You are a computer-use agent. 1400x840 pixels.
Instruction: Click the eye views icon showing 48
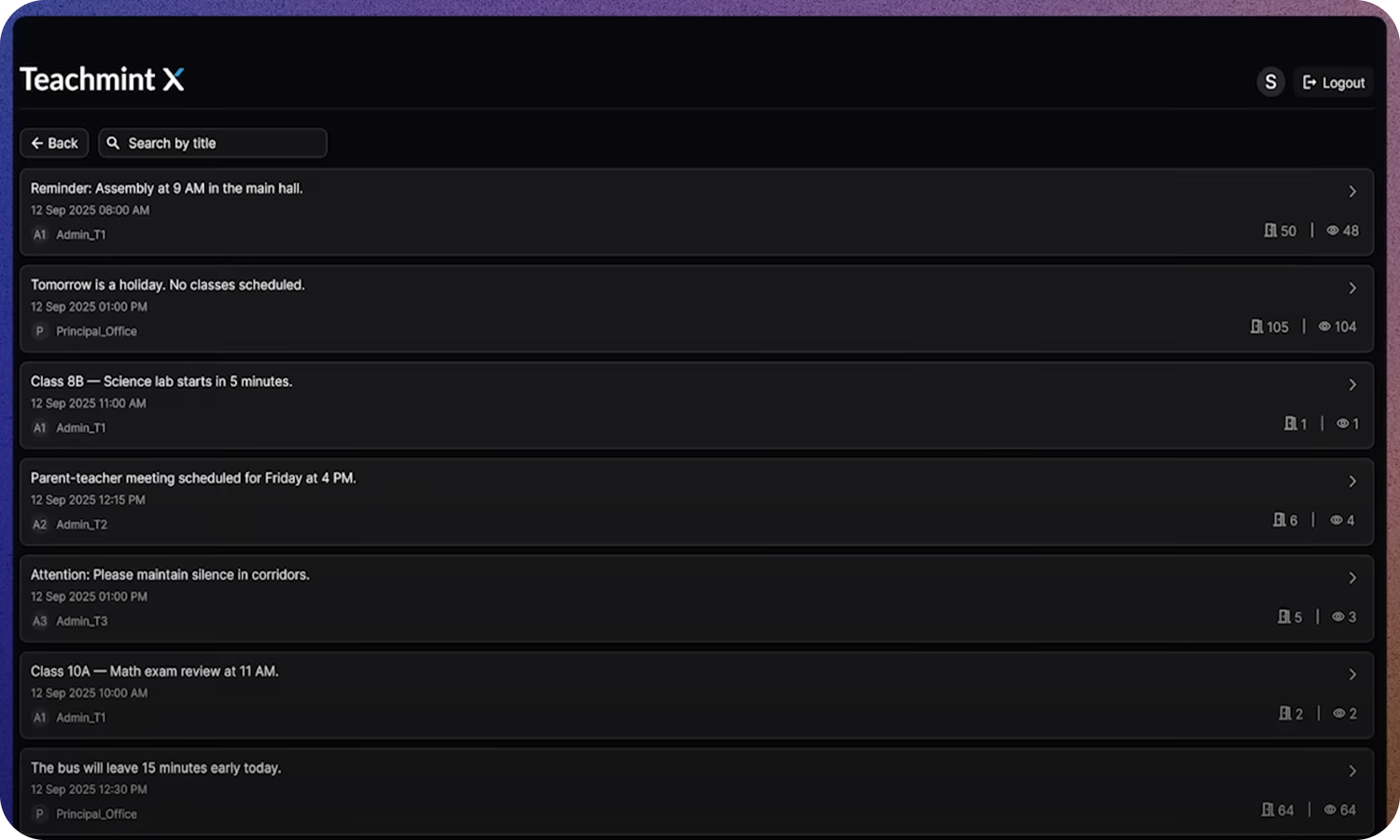(1333, 231)
